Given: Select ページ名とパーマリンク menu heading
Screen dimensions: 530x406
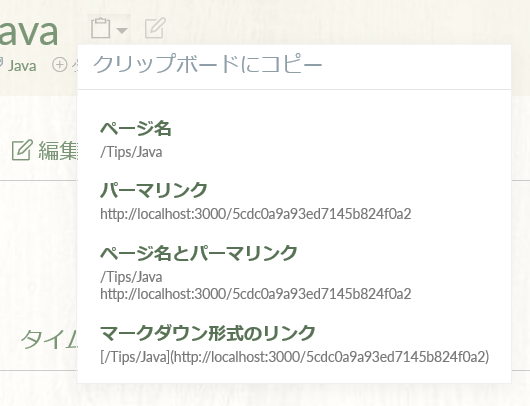Looking at the screenshot, I should pos(199,253).
